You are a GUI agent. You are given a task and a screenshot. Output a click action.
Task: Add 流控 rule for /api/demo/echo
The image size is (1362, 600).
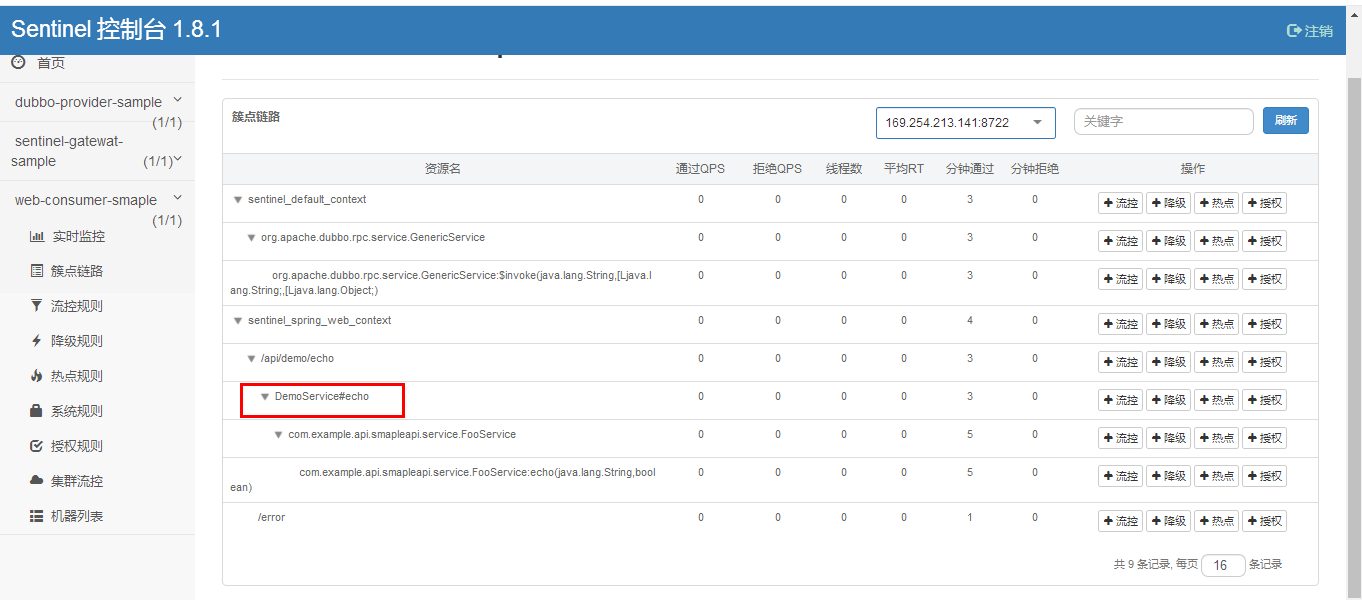pyautogui.click(x=1120, y=362)
